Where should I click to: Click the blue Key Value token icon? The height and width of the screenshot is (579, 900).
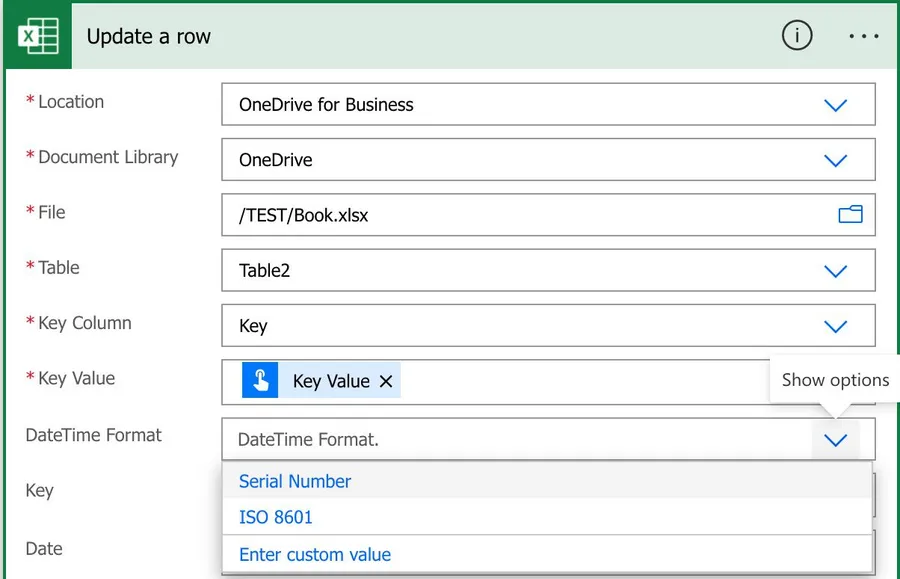tap(260, 381)
